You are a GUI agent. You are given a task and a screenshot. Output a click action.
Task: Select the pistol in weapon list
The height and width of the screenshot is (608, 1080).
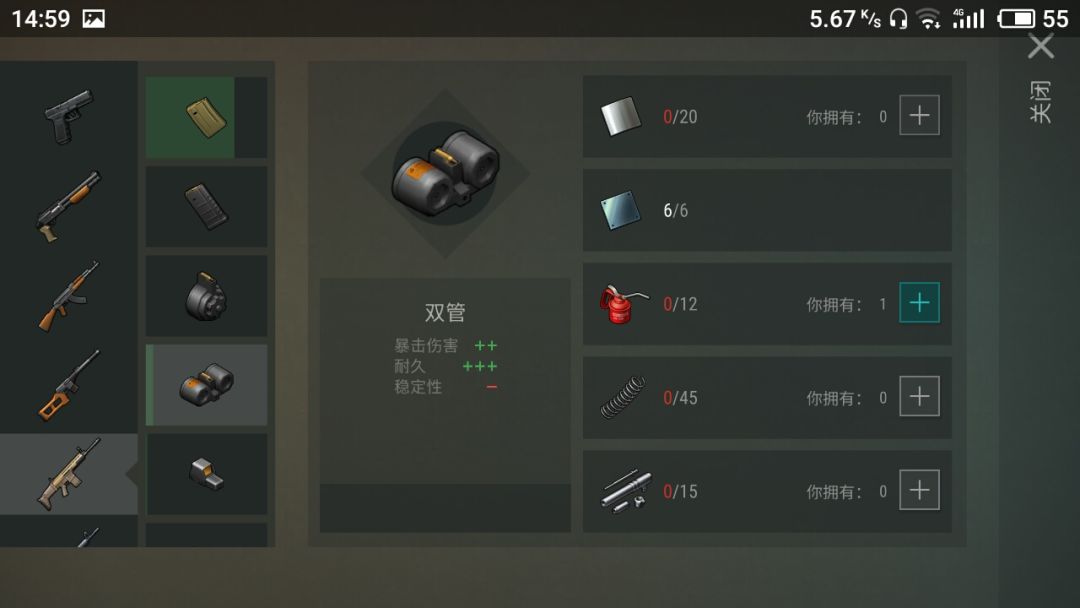click(68, 116)
